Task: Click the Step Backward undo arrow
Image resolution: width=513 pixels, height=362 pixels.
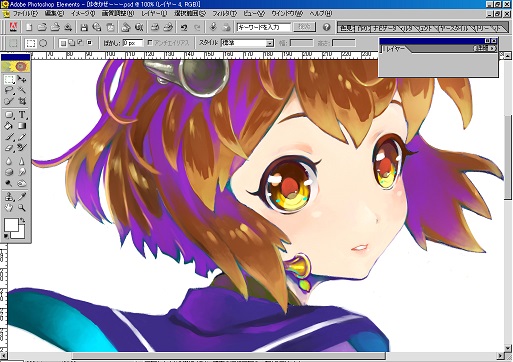Action: click(184, 27)
